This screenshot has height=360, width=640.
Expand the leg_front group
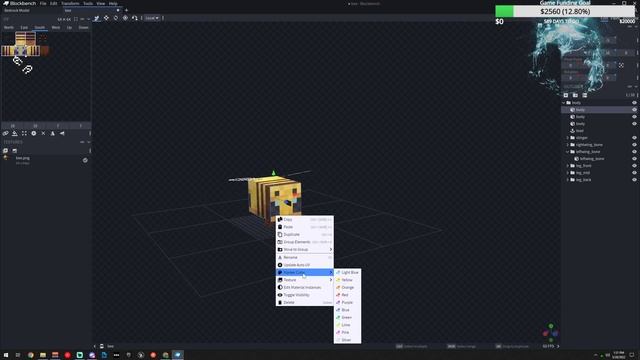click(568, 166)
